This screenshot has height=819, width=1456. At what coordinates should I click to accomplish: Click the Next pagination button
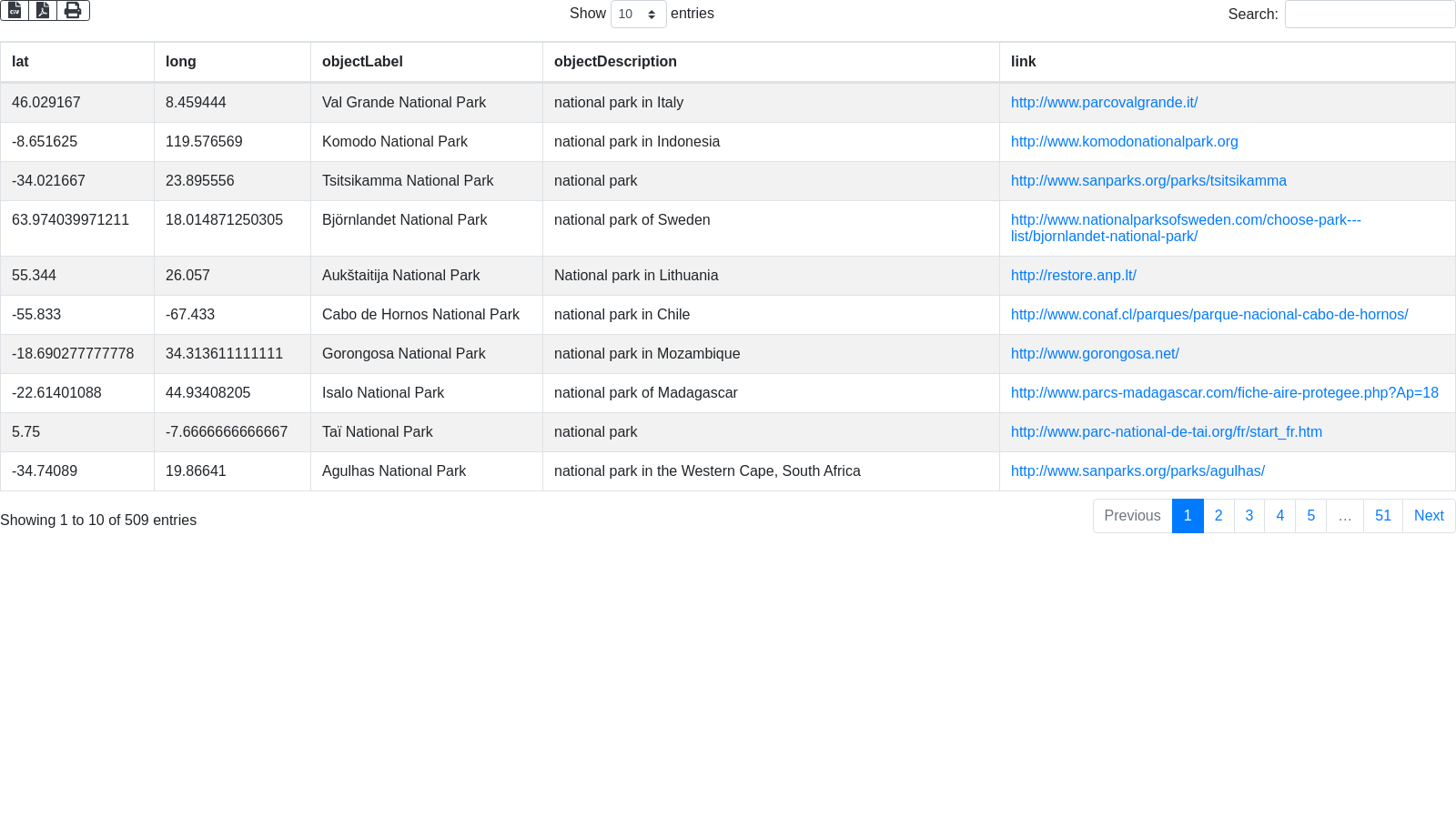1429,516
